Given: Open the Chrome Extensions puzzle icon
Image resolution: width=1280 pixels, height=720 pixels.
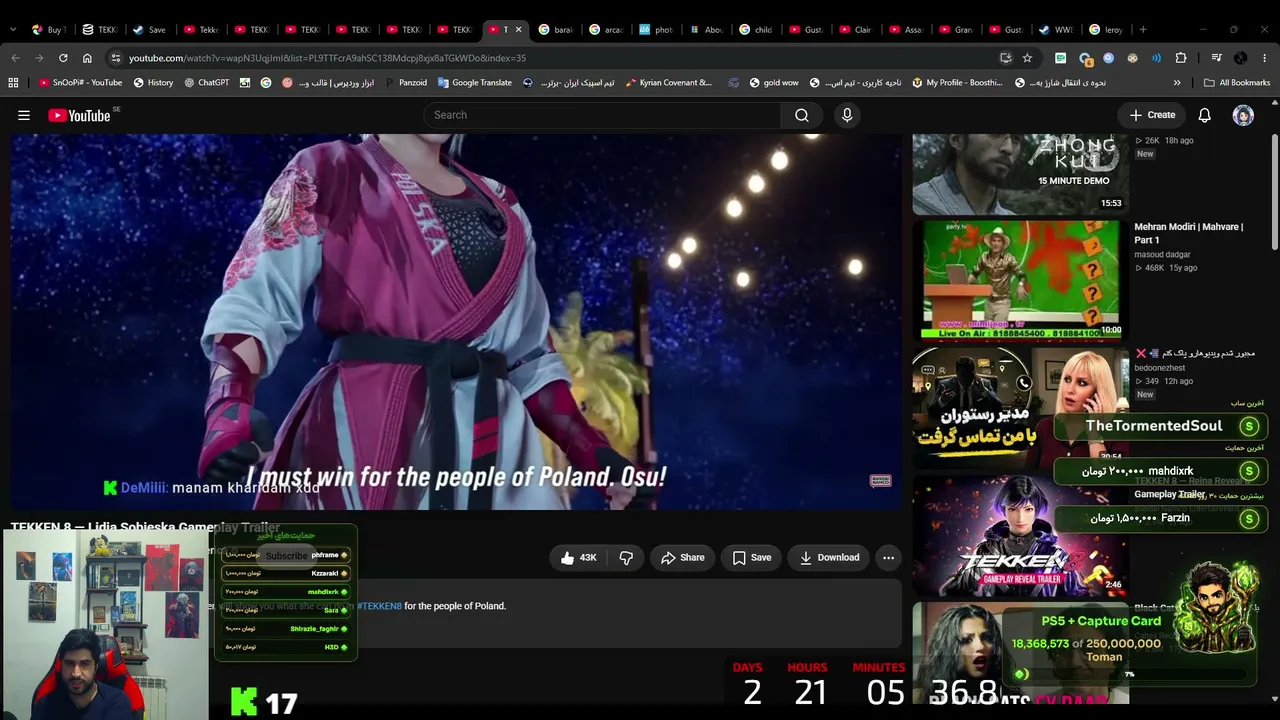Looking at the screenshot, I should (1181, 58).
